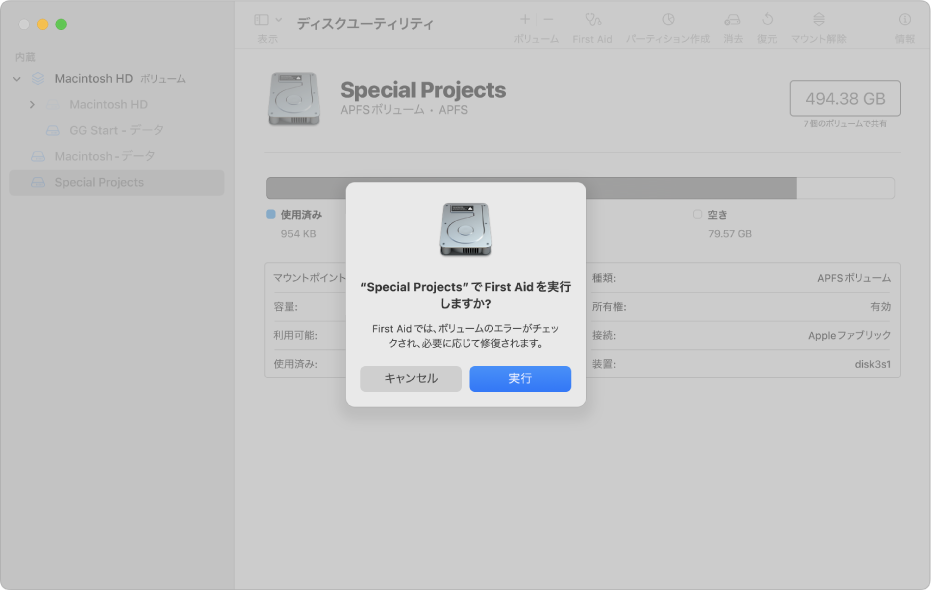Click the blue 使用済み legend swatch

tap(271, 214)
